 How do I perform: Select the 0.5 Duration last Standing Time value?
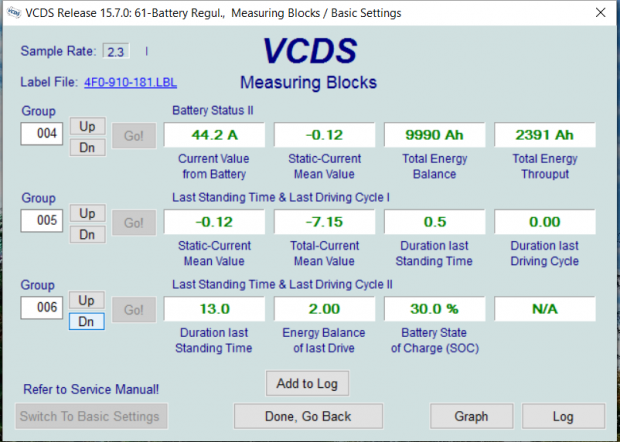(435, 222)
